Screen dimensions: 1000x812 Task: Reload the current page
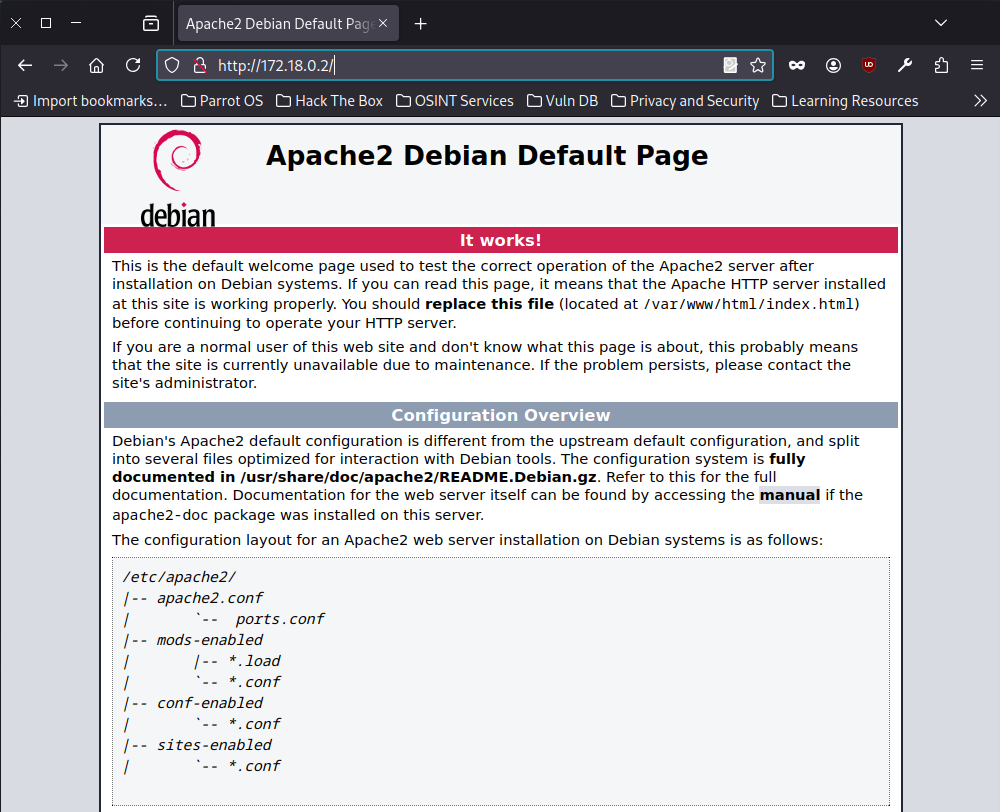(x=132, y=65)
